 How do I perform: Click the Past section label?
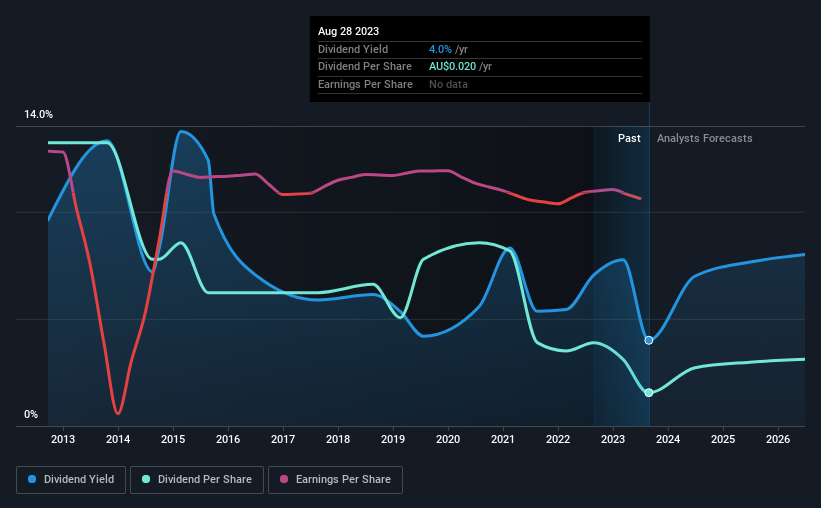pyautogui.click(x=629, y=138)
